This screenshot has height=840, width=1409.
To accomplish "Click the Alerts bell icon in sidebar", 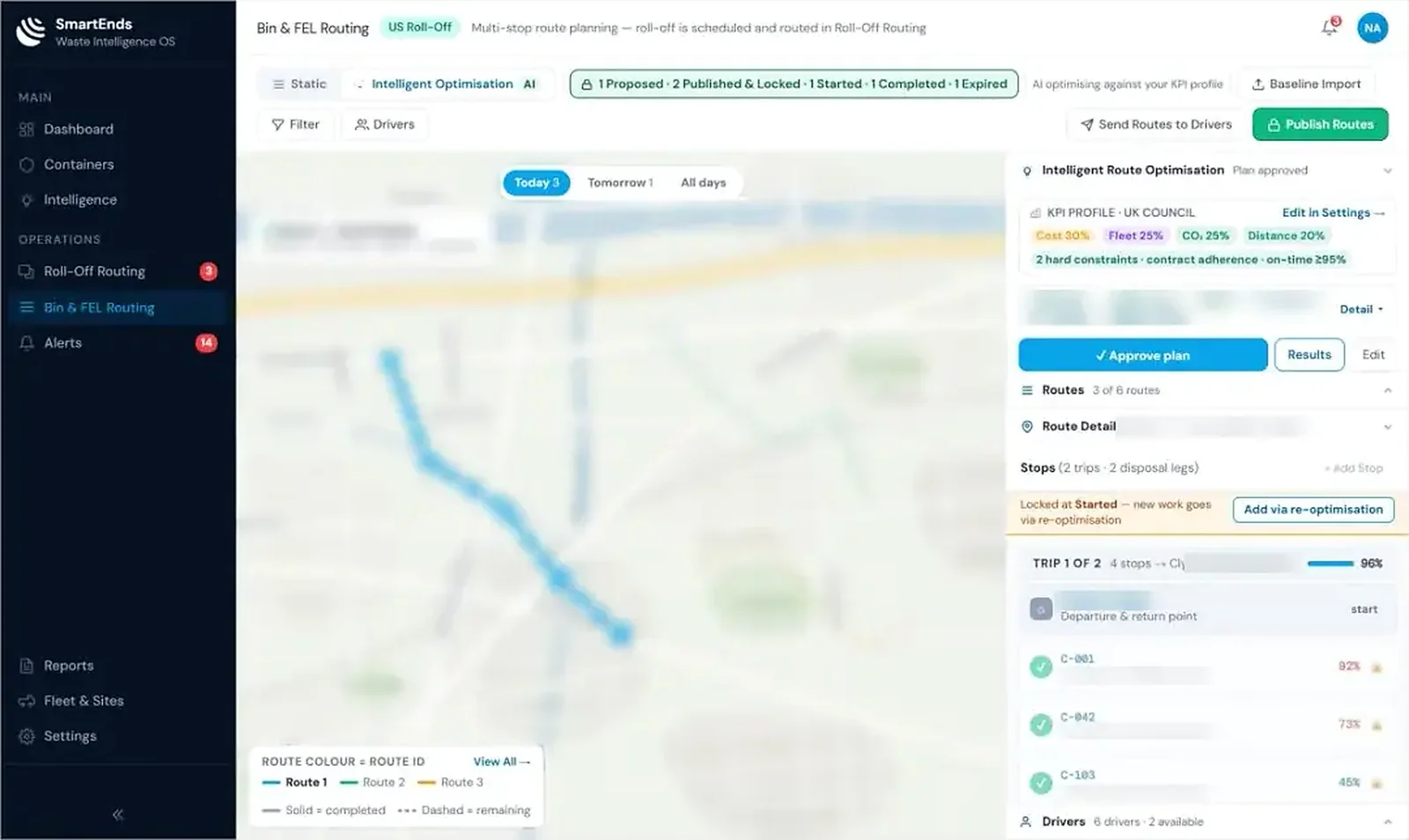I will point(26,343).
